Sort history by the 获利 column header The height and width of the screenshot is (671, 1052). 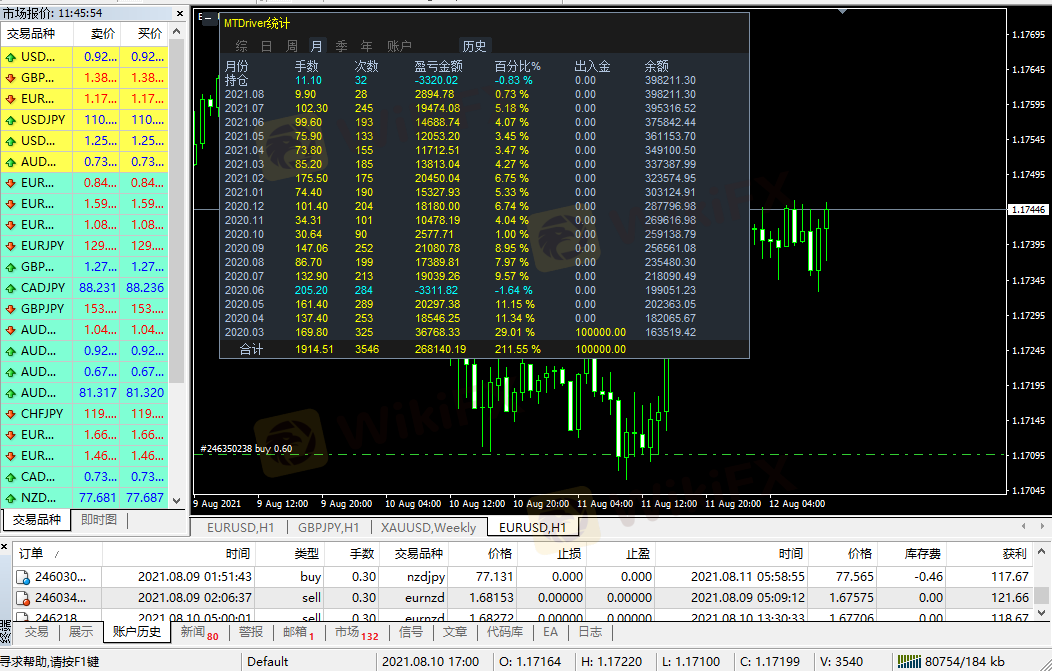click(1013, 553)
